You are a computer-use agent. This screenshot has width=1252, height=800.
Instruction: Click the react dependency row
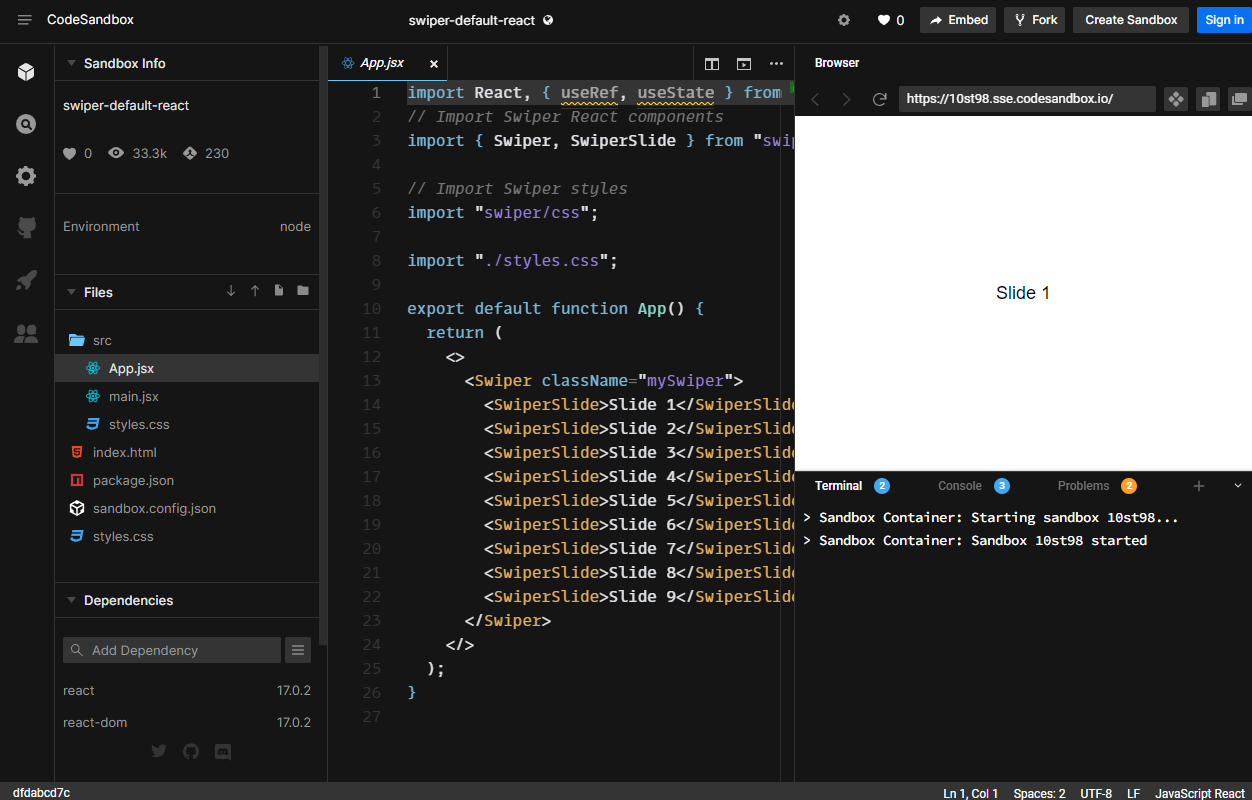(187, 691)
